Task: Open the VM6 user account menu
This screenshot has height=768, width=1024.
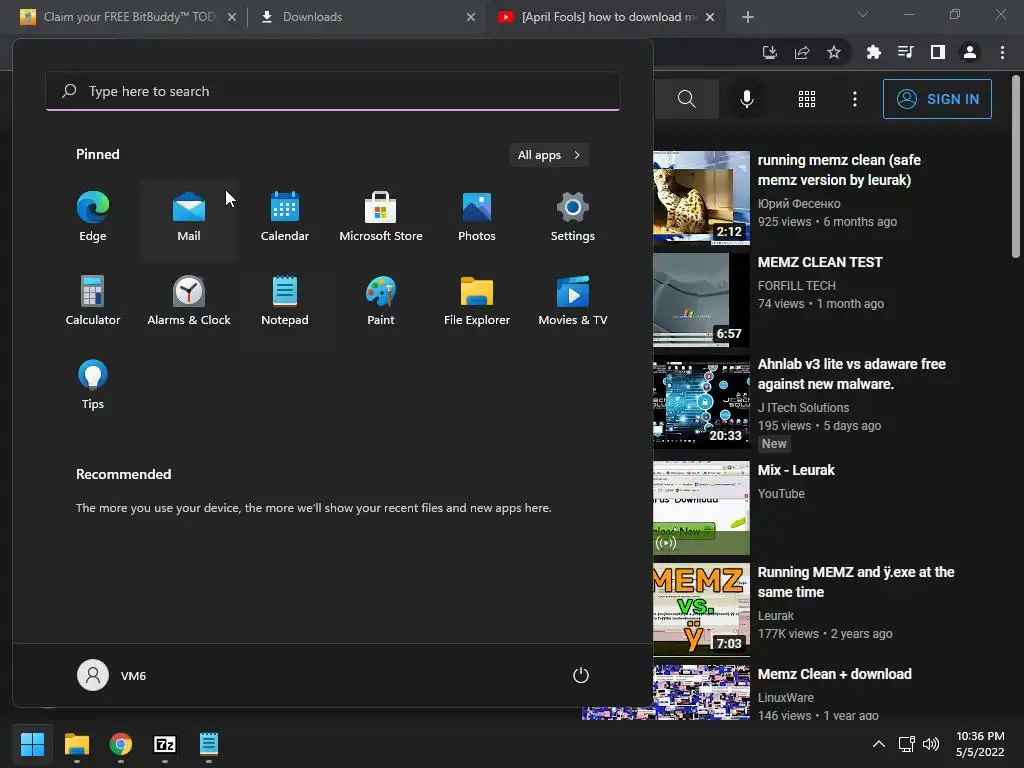Action: pyautogui.click(x=112, y=675)
